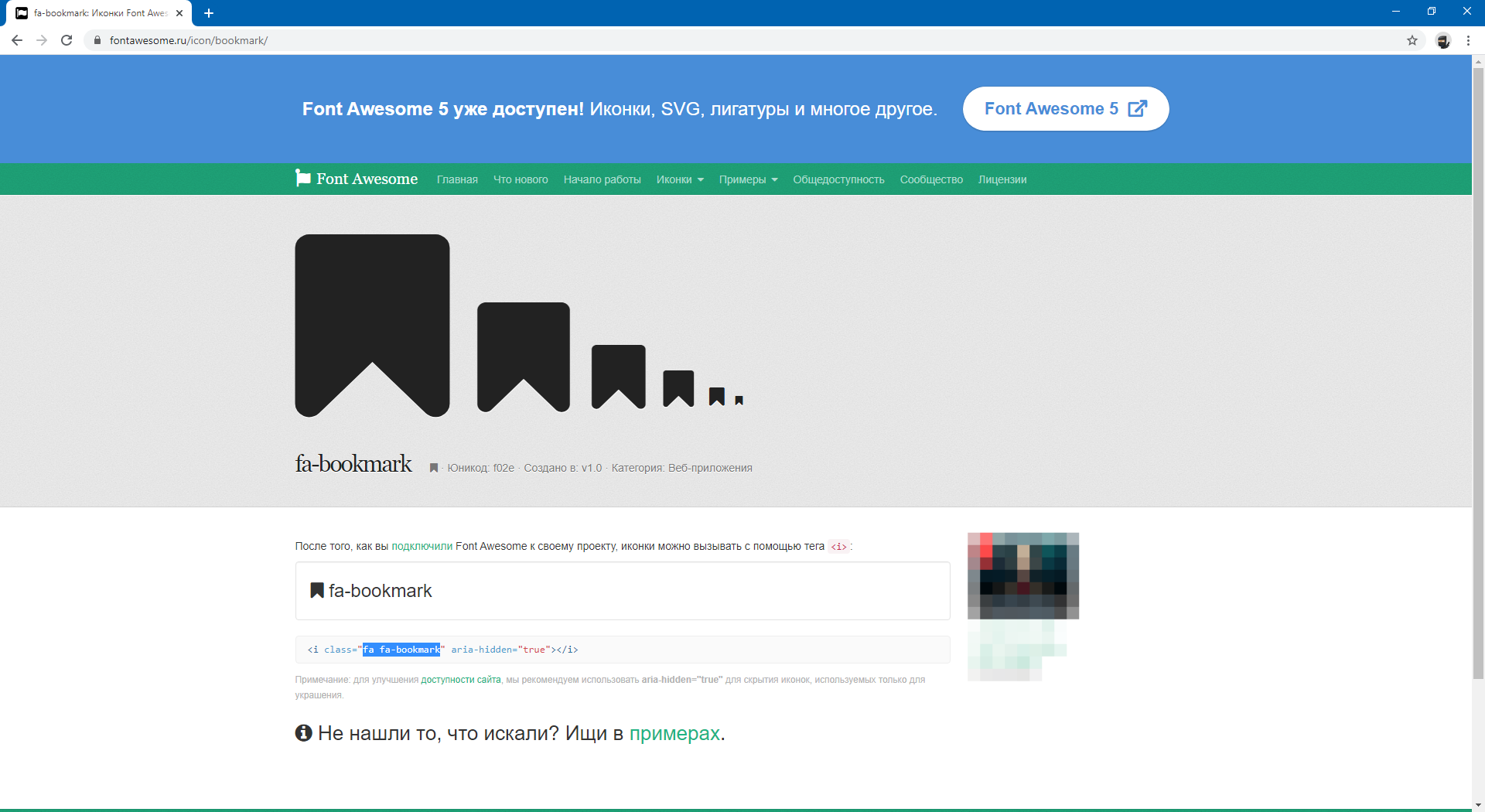Click the Font Awesome 5 button
This screenshot has height=812, width=1485.
click(1065, 109)
